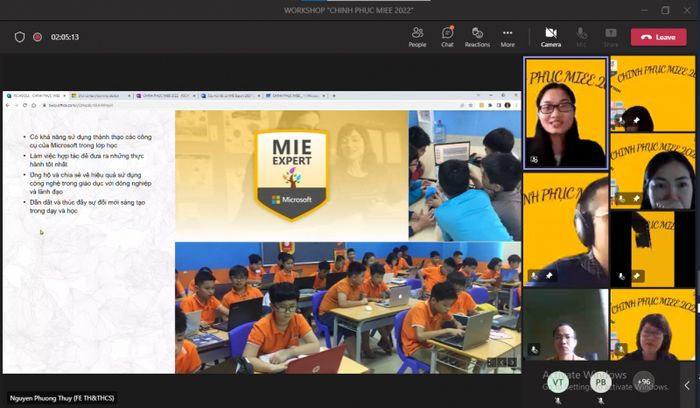700x408 pixels.
Task: Turn the Camera on
Action: (551, 37)
